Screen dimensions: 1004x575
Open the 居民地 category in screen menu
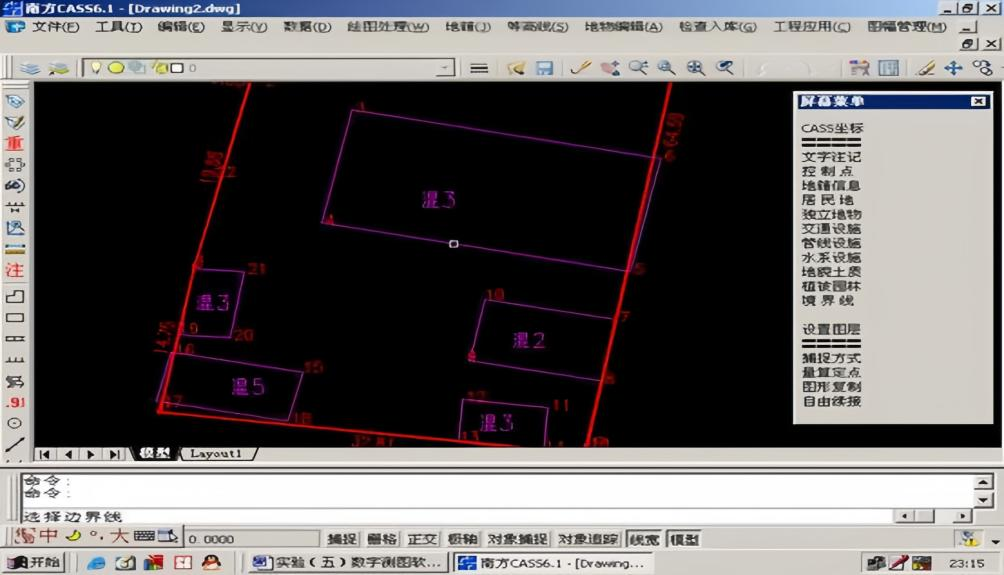pyautogui.click(x=830, y=200)
